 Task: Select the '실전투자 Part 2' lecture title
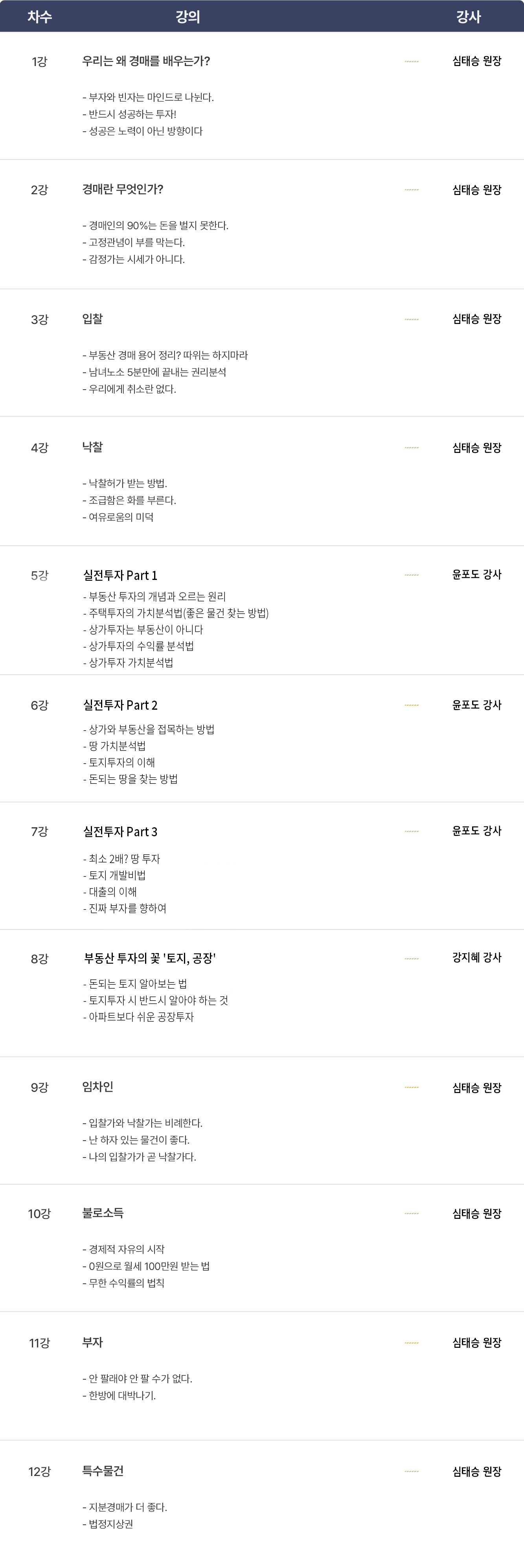click(x=120, y=705)
